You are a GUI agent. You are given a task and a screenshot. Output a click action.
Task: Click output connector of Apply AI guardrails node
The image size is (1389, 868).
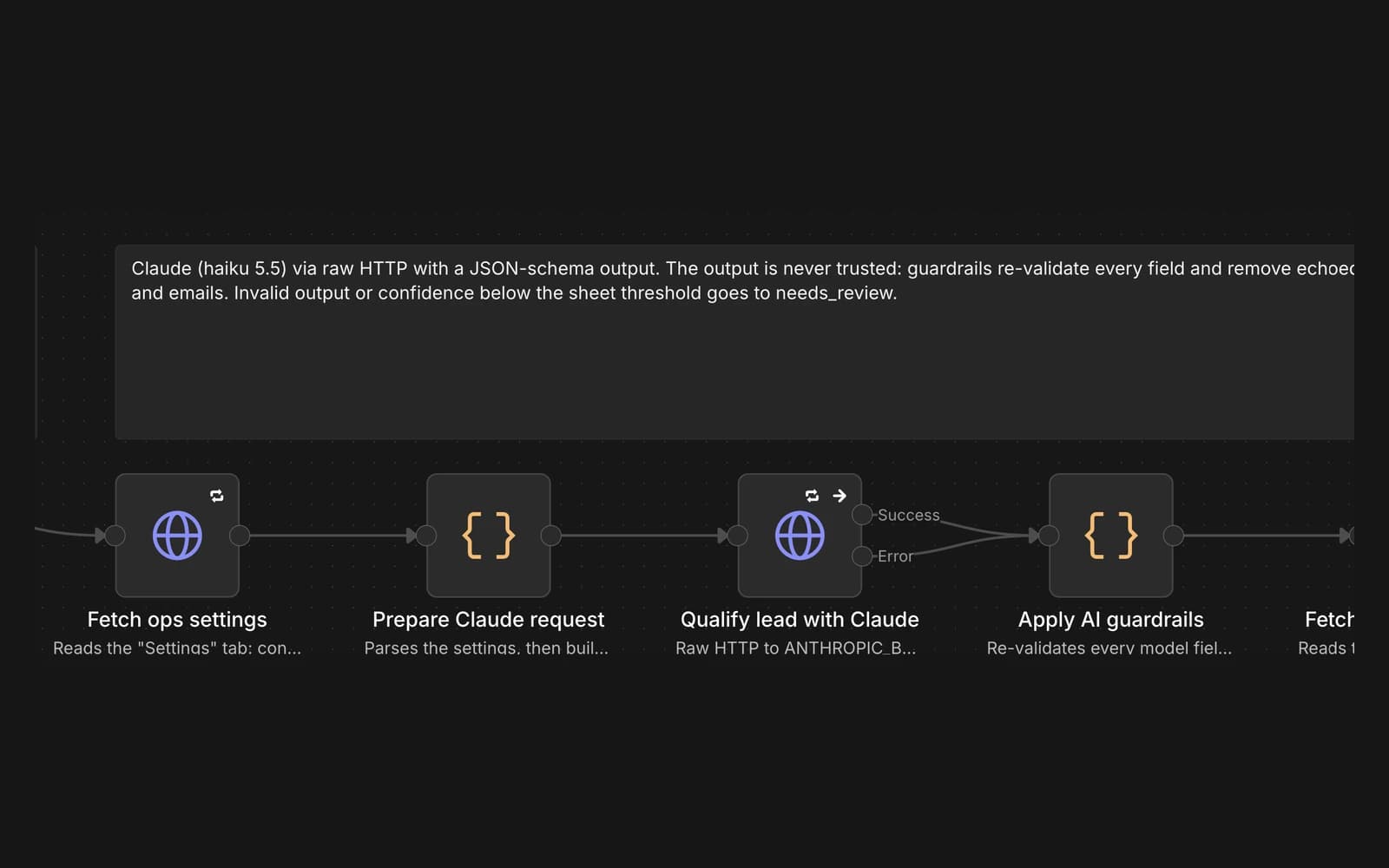(1173, 536)
